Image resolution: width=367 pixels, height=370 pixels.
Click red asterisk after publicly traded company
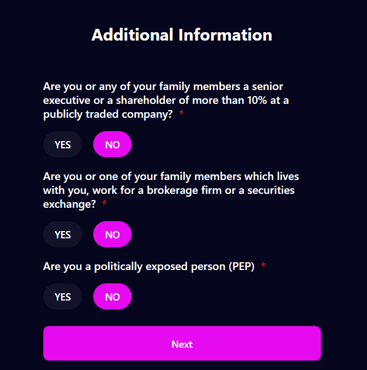pyautogui.click(x=181, y=113)
